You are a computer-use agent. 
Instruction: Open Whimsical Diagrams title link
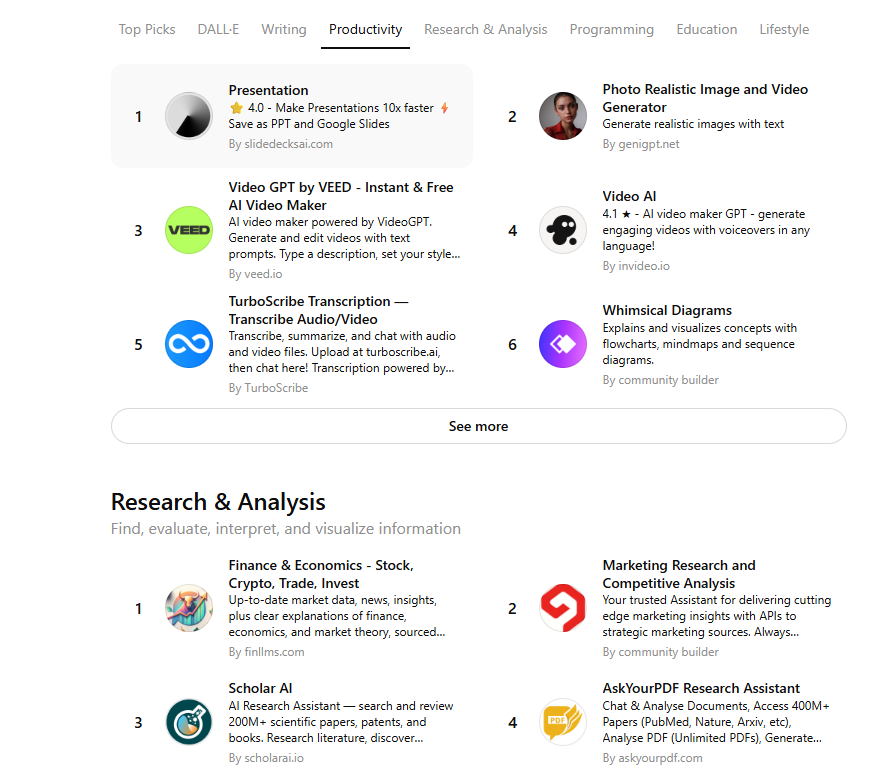click(667, 310)
